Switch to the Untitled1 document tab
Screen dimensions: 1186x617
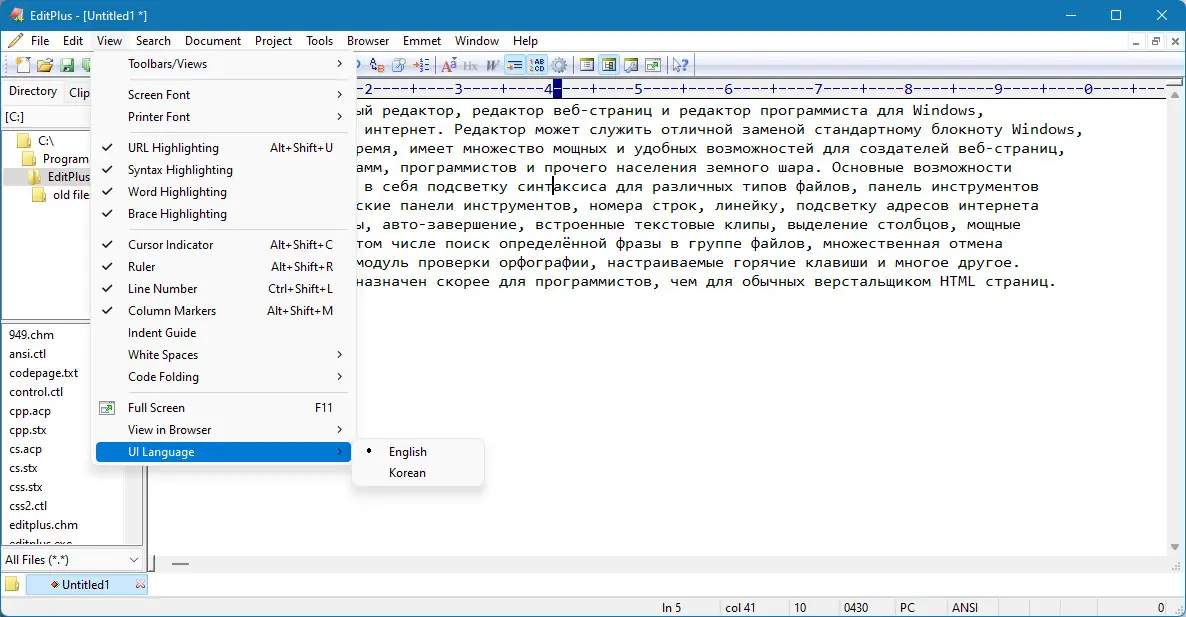(x=85, y=584)
